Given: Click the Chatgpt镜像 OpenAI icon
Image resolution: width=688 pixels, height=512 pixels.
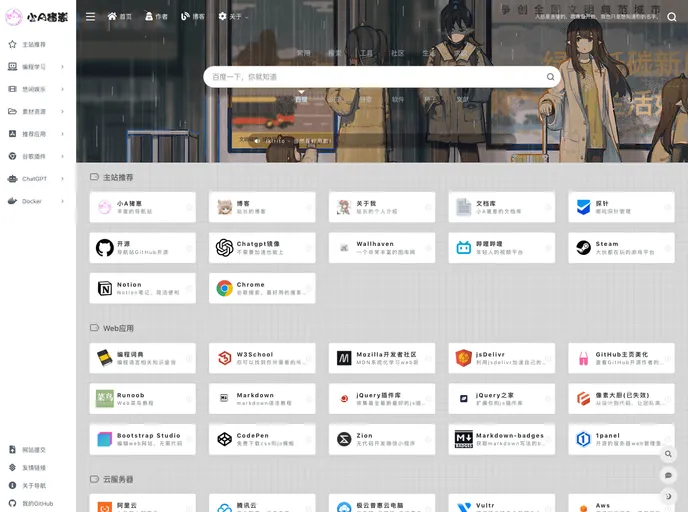Looking at the screenshot, I should pyautogui.click(x=224, y=248).
